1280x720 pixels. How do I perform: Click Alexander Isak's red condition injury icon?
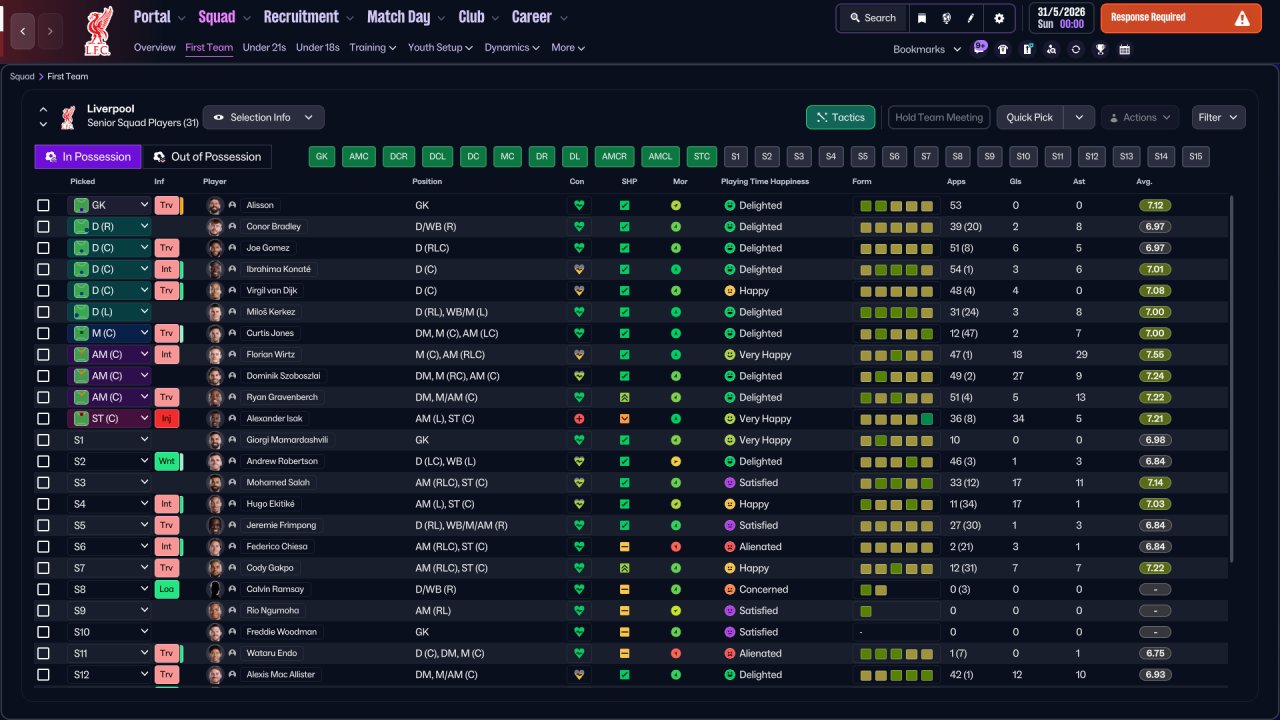pyautogui.click(x=578, y=418)
